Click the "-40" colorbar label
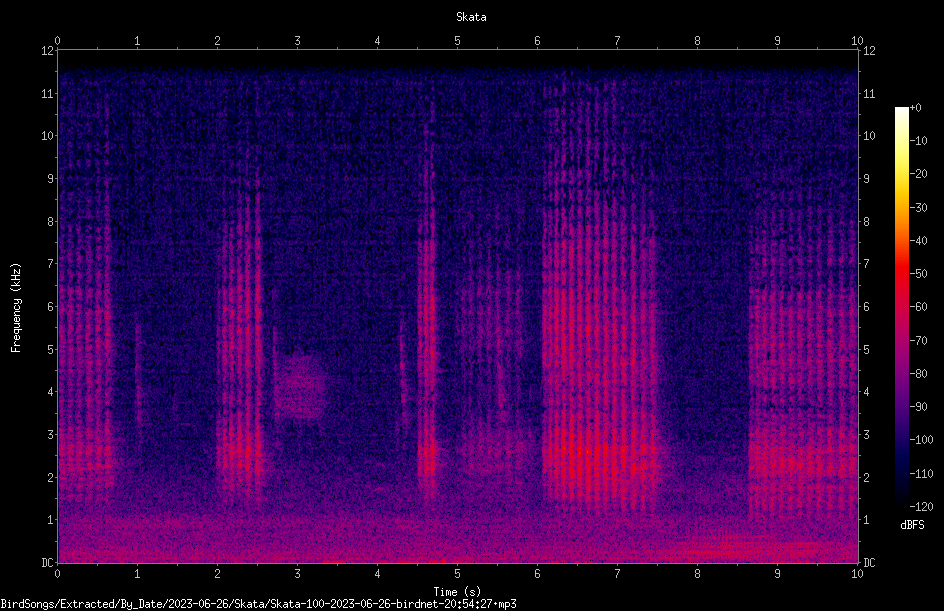Screen dimensions: 944x611 pos(918,241)
